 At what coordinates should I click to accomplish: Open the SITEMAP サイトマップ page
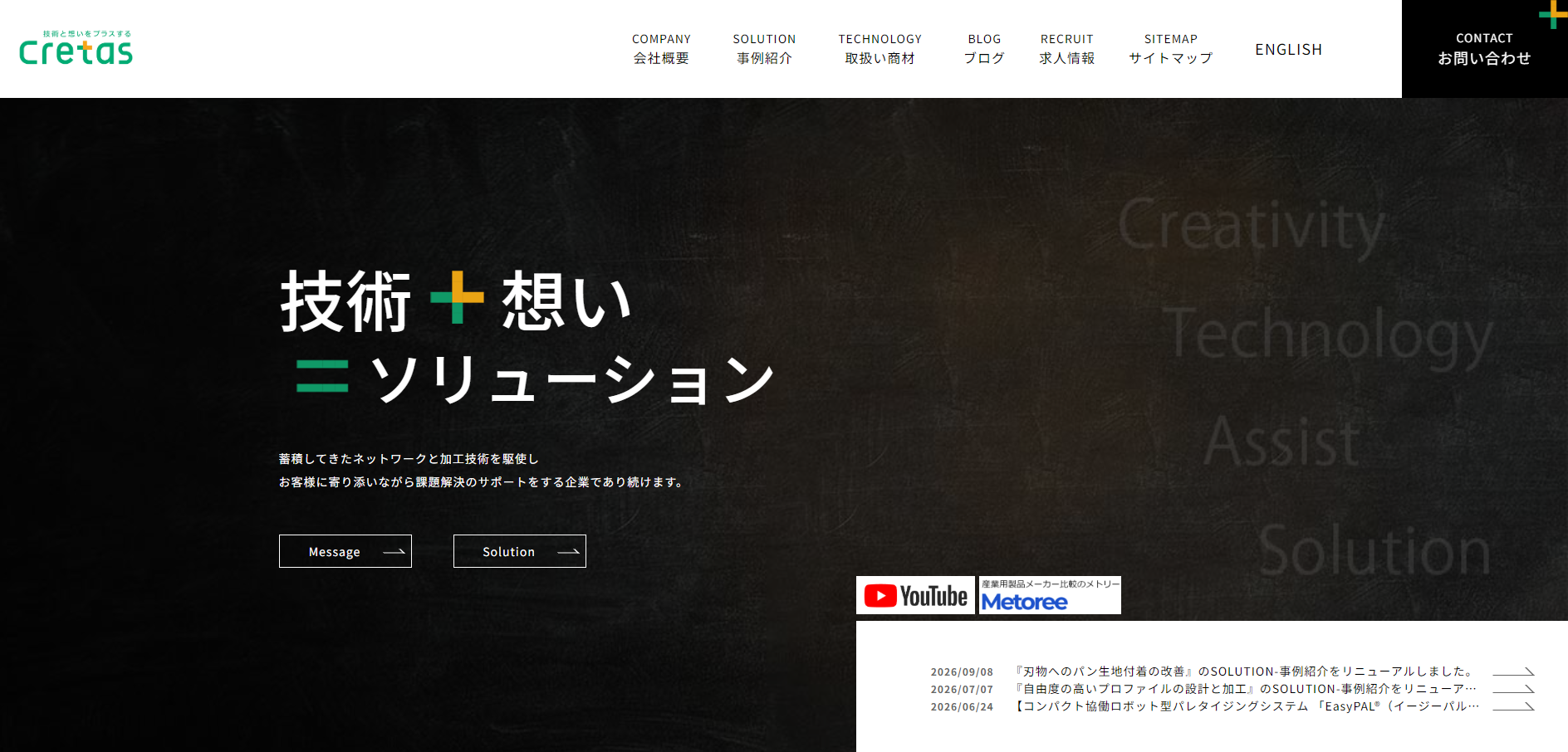(x=1171, y=49)
